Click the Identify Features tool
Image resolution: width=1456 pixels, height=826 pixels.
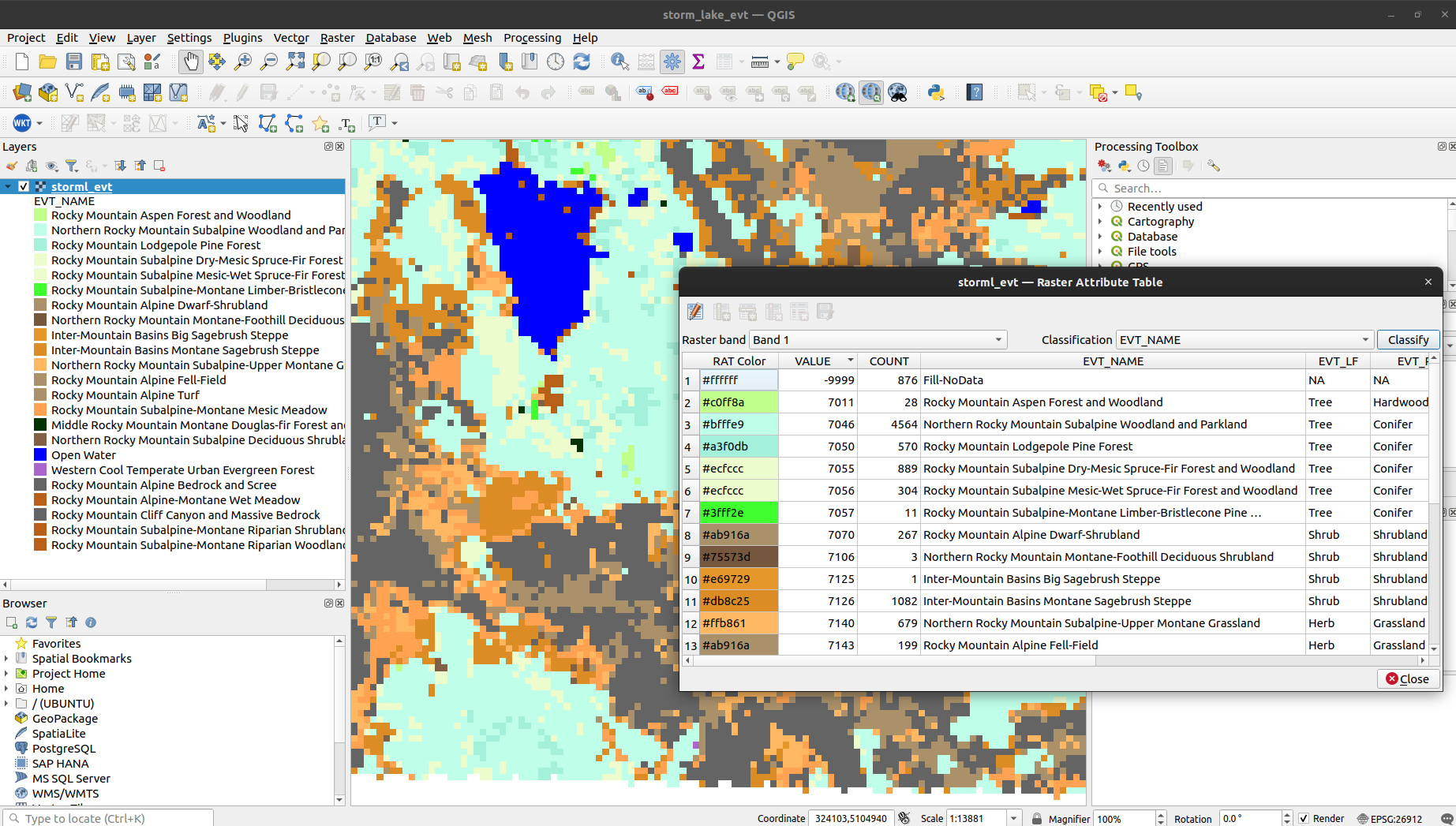pos(619,61)
